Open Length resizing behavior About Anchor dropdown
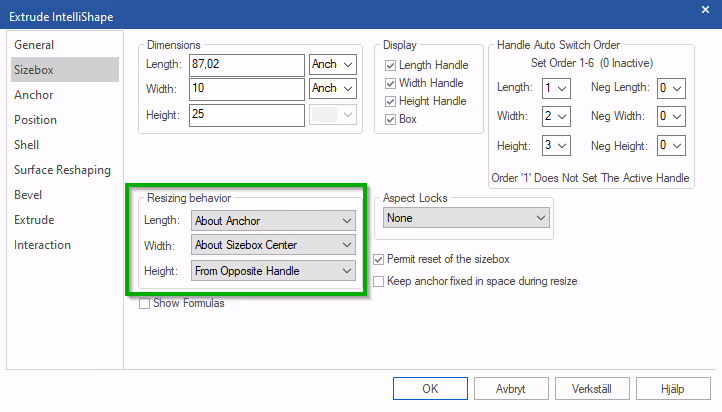Viewport: 722px width, 412px height. [273, 221]
